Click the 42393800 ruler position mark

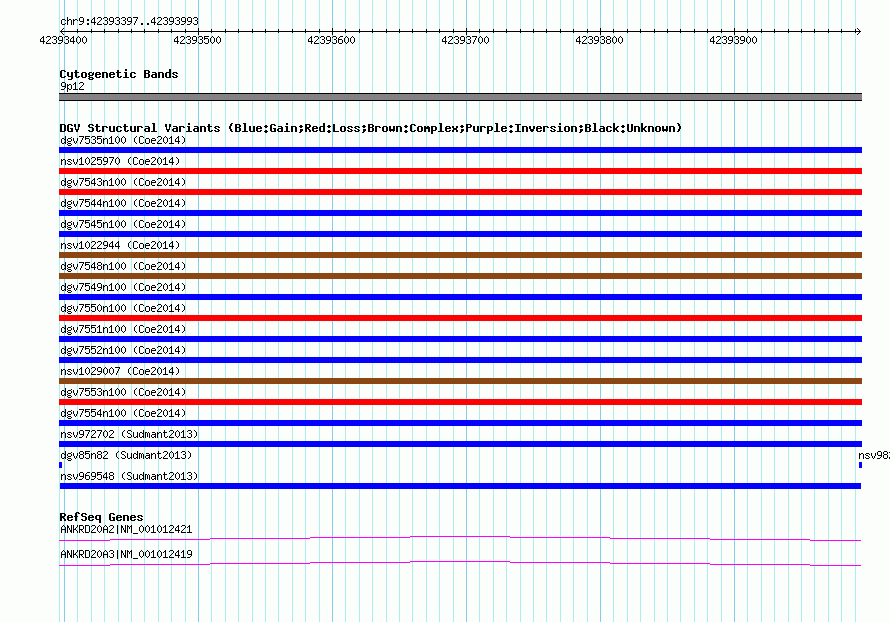pos(599,40)
